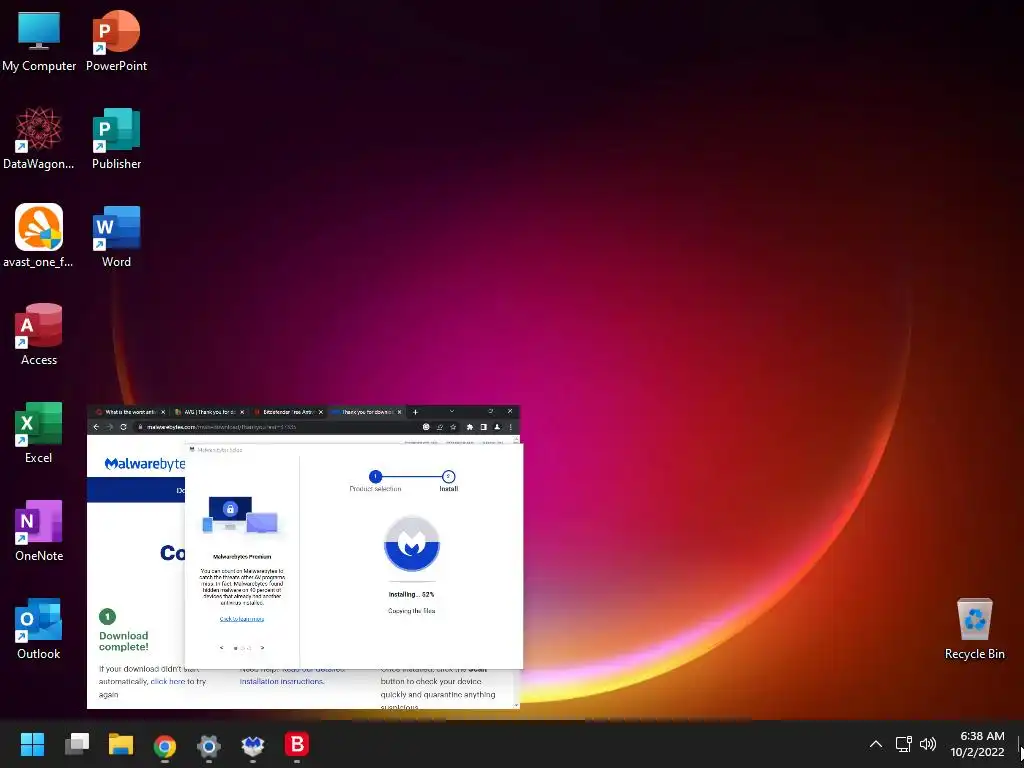This screenshot has height=768, width=1024.
Task: Bookmark this page with the star icon
Action: coord(453,427)
